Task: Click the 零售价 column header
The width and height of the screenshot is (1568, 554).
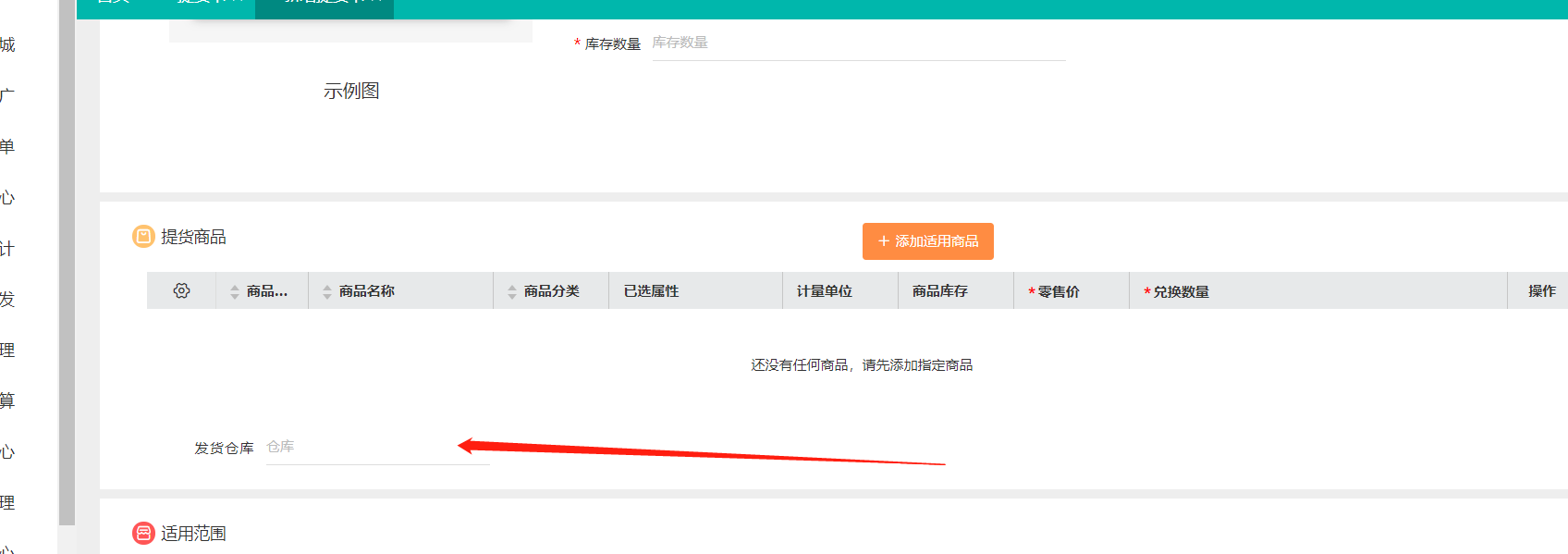Action: [x=1072, y=290]
